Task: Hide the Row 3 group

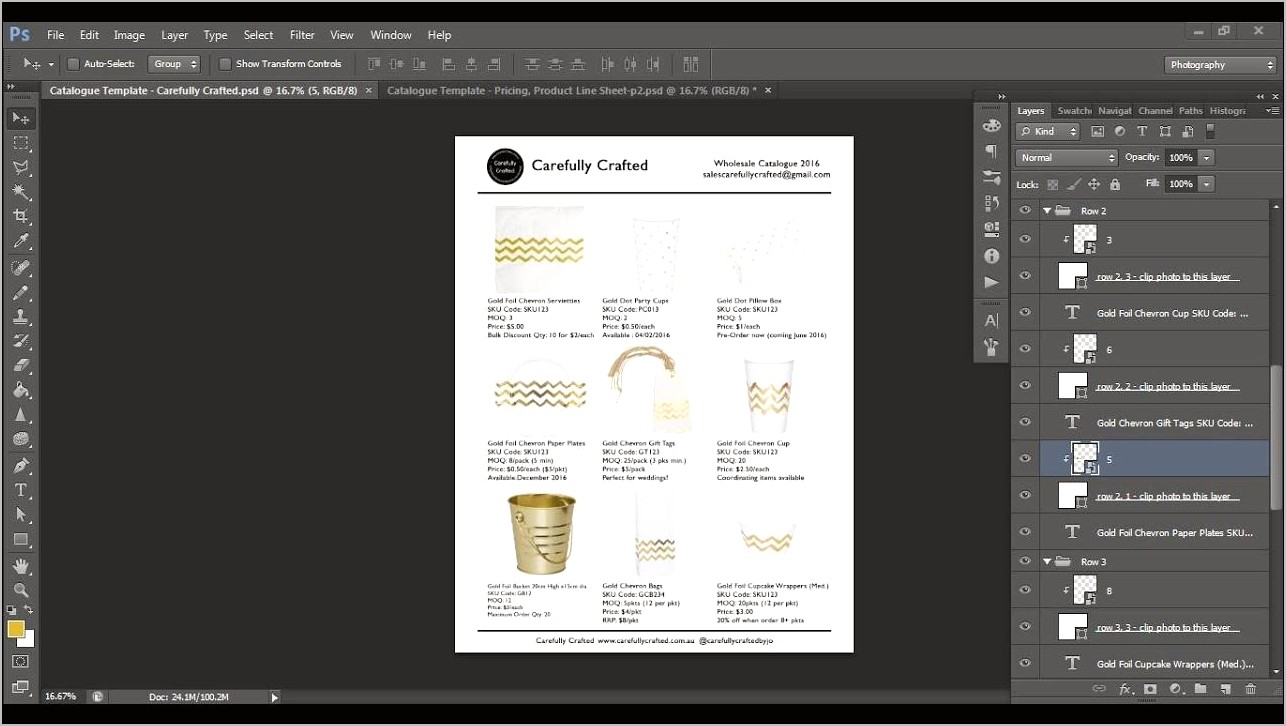Action: tap(1025, 562)
